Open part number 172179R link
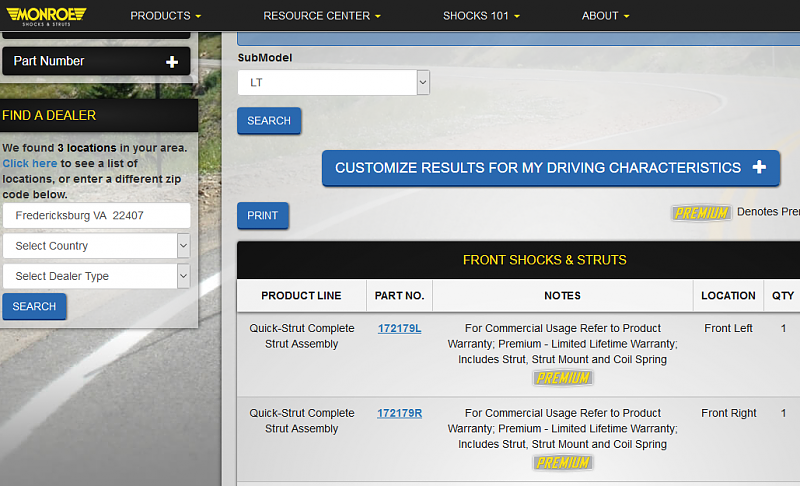Viewport: 800px width, 486px height. point(400,413)
